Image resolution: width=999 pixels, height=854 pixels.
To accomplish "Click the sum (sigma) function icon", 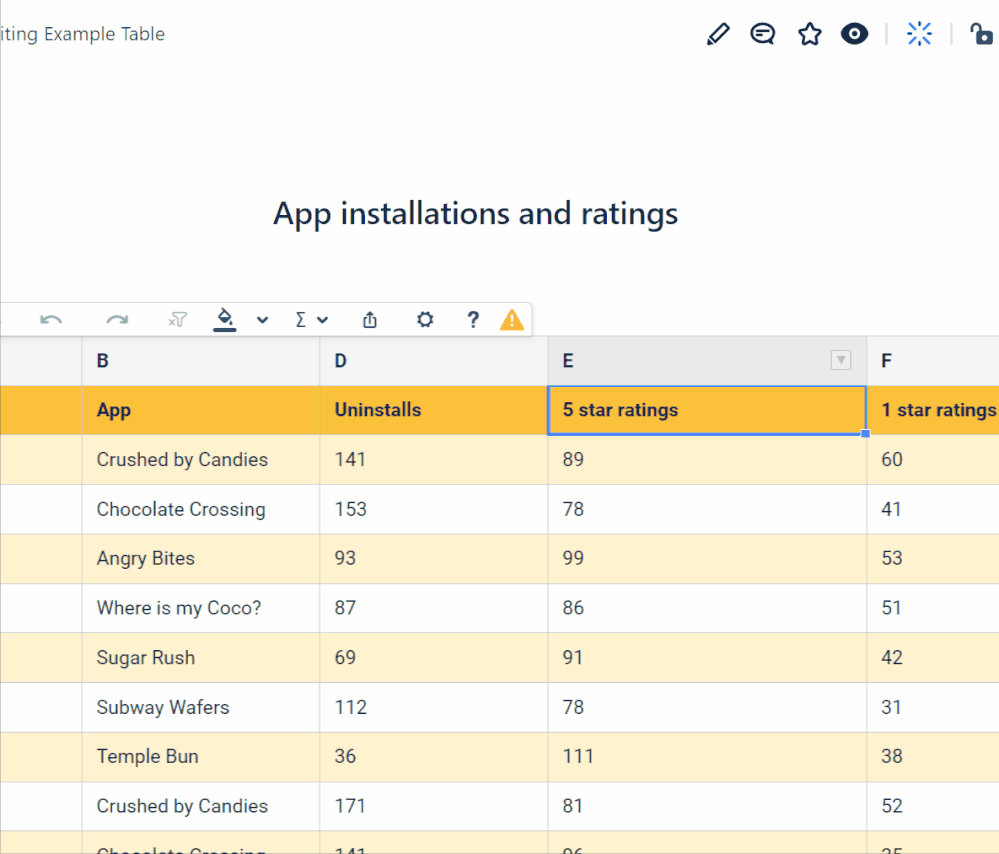I will point(302,319).
